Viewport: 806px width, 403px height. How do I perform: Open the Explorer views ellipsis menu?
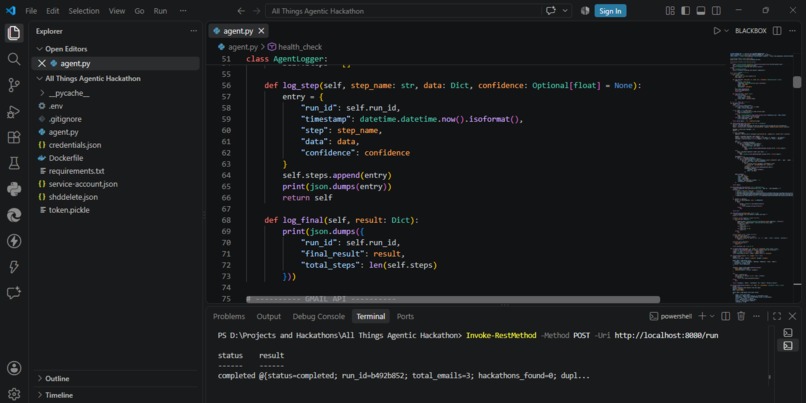[193, 31]
